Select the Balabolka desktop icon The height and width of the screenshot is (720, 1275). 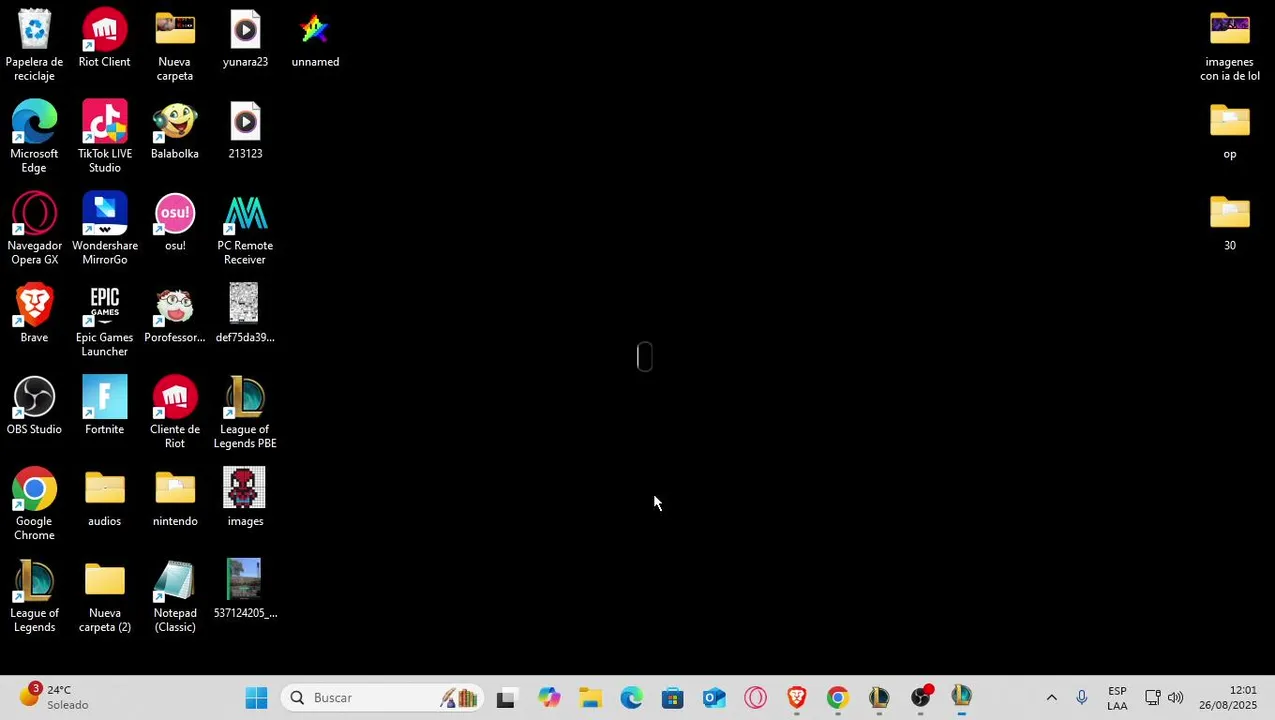pos(175,130)
